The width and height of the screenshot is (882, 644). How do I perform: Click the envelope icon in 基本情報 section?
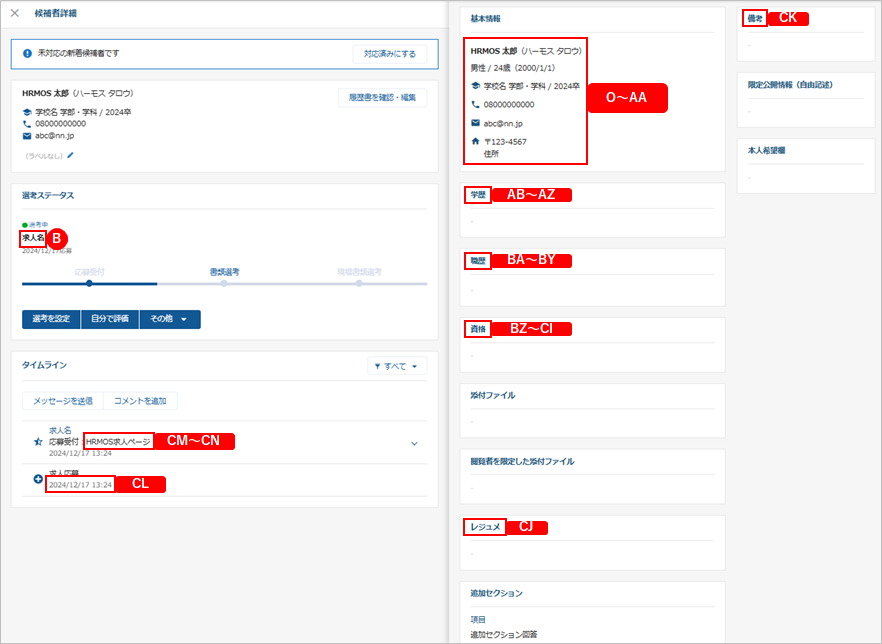[x=475, y=123]
